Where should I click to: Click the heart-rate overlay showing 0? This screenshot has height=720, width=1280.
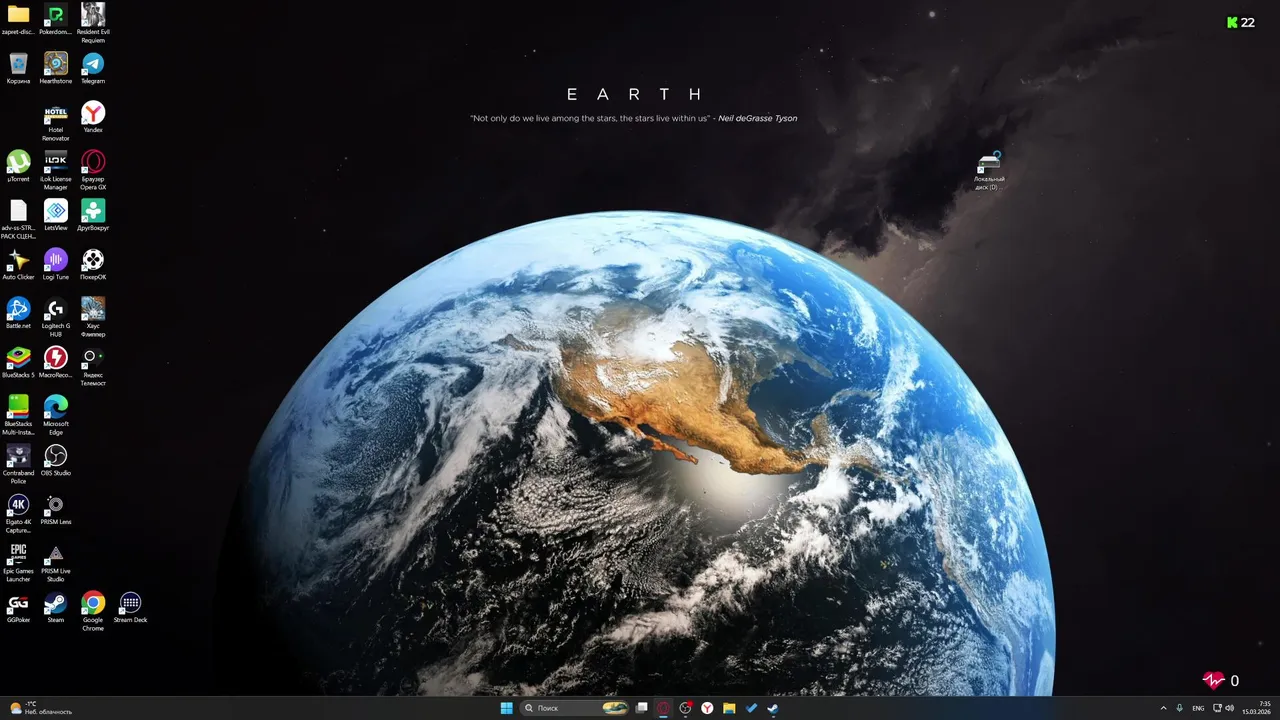point(1221,681)
